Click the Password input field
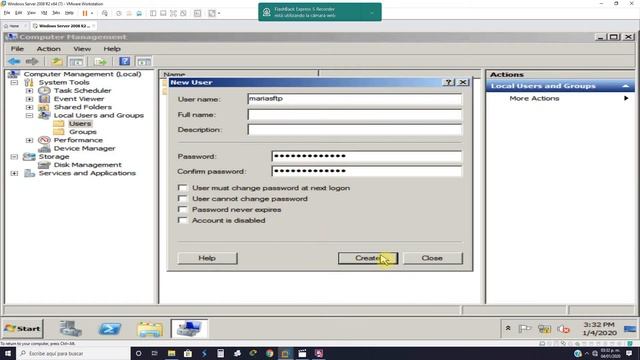This screenshot has width=640, height=360. [x=367, y=156]
